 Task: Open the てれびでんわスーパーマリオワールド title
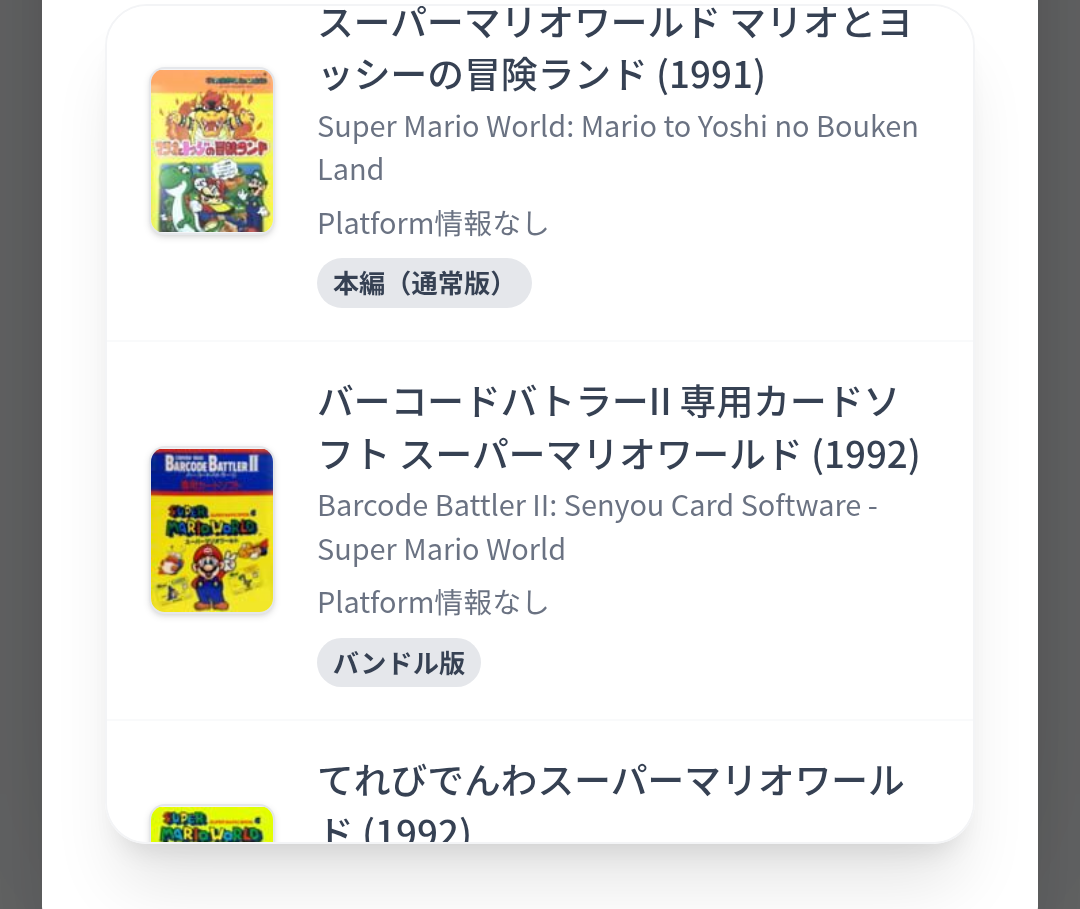pos(610,782)
